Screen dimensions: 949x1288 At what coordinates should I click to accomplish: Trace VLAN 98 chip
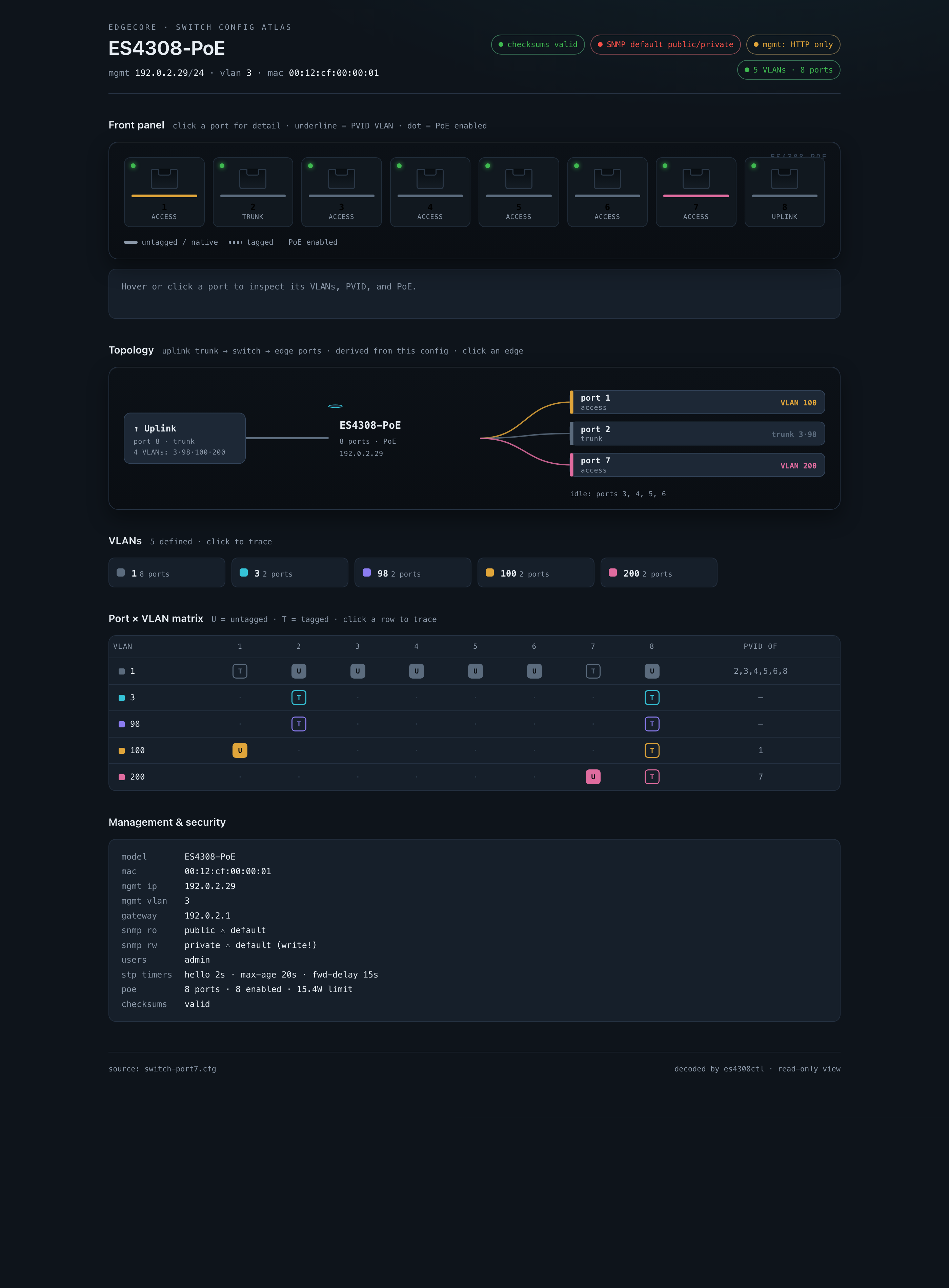tap(412, 573)
